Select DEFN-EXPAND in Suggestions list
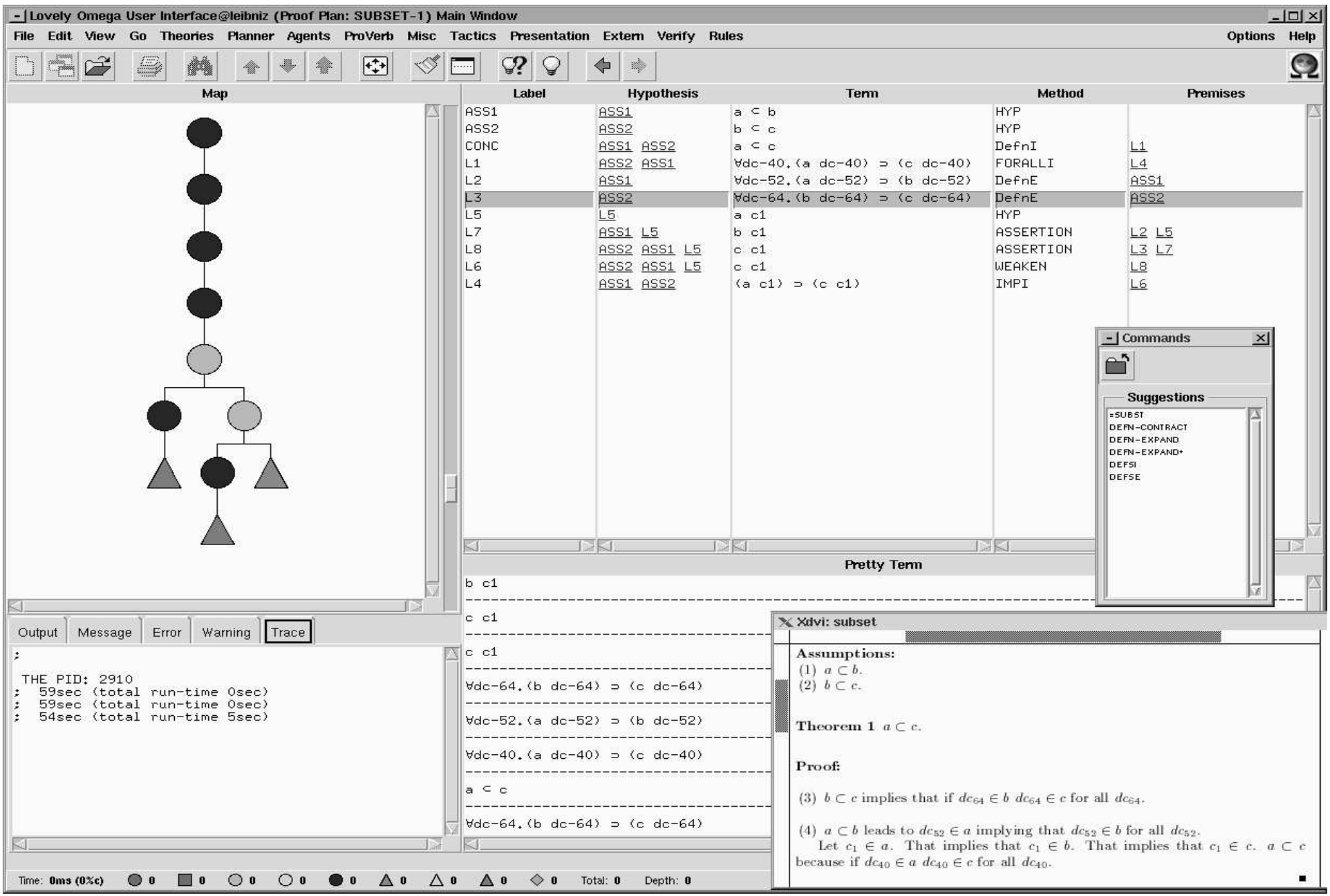 1143,440
